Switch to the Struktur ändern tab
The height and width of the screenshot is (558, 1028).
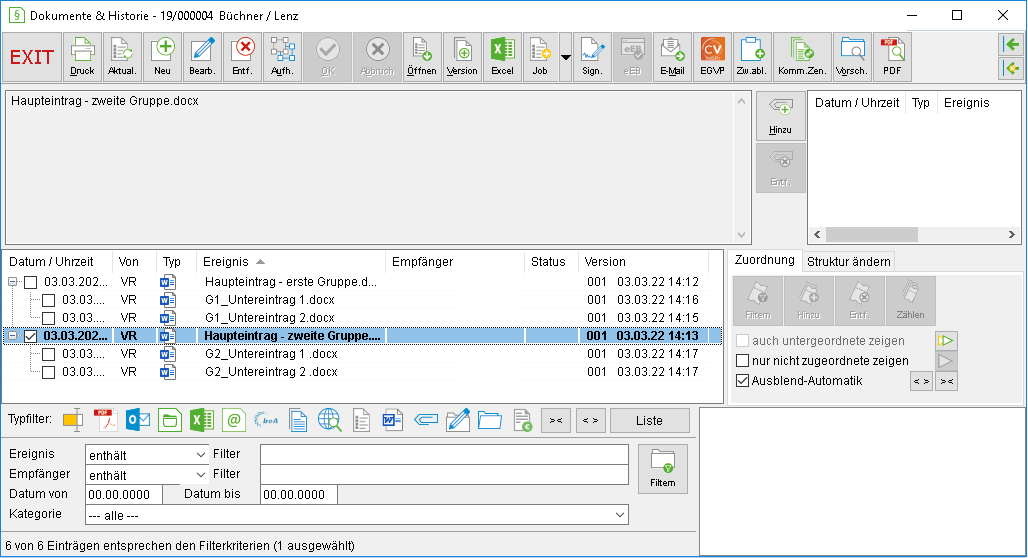coord(848,262)
